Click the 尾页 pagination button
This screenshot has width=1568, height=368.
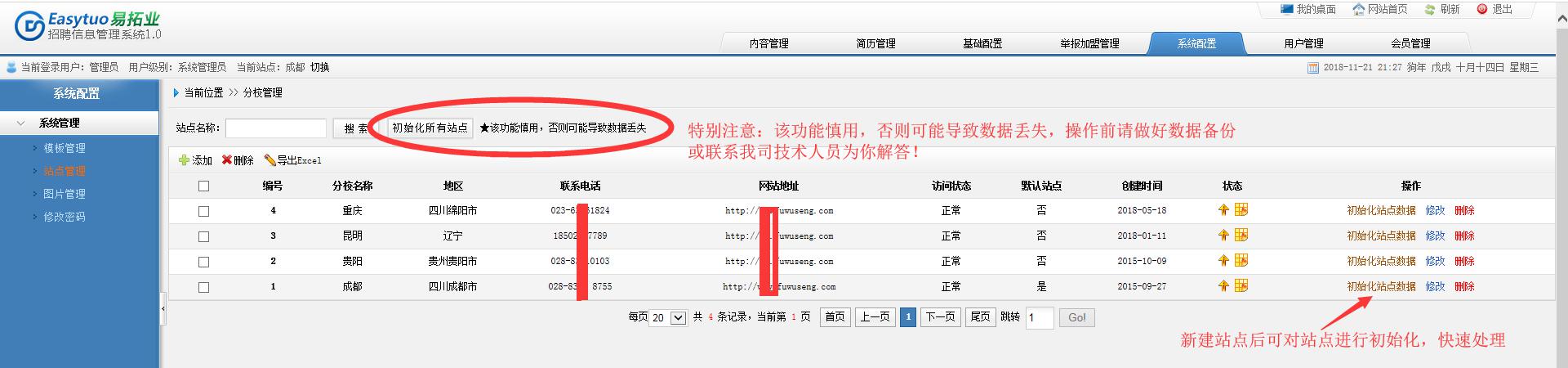(x=980, y=317)
